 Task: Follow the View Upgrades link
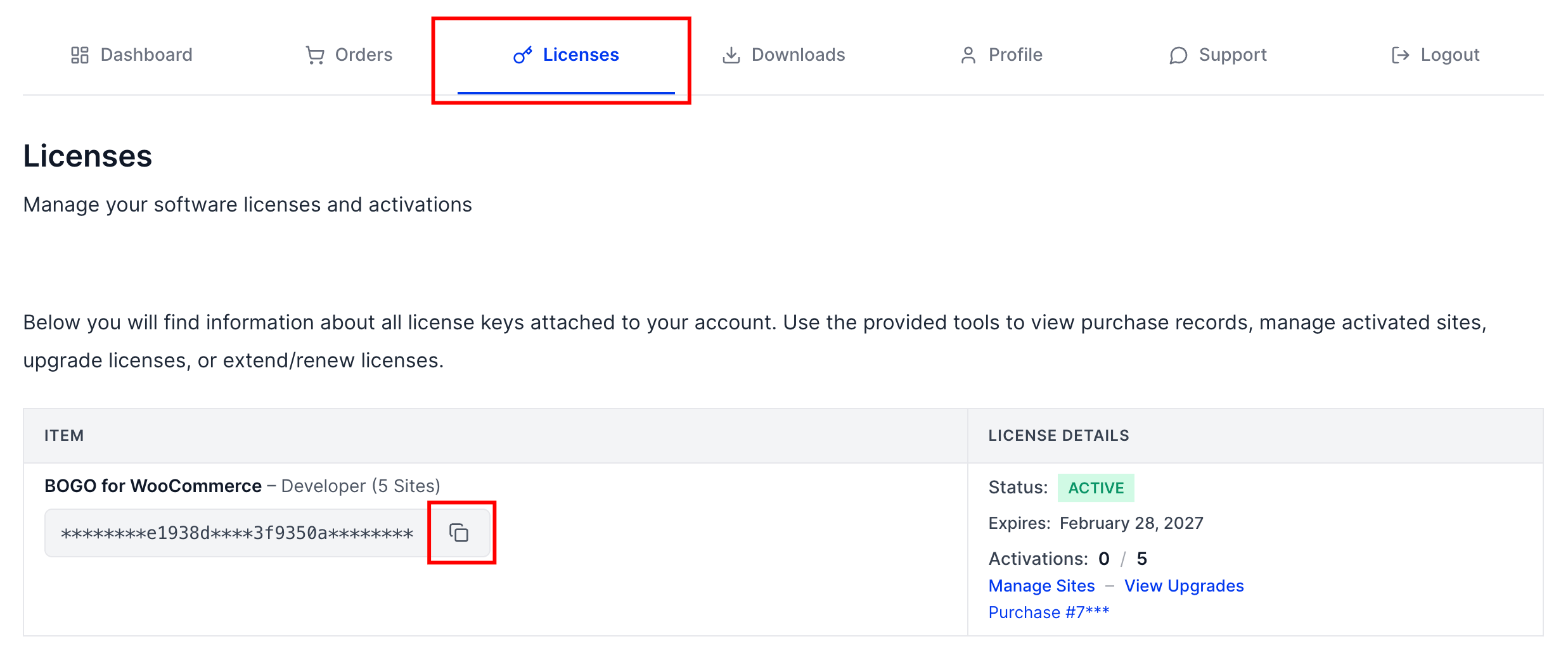coord(1184,586)
